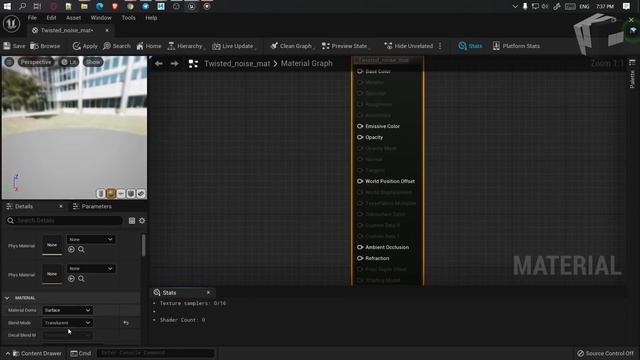640x360 pixels.
Task: Click the graph breadcrumb icon
Action: 193,64
